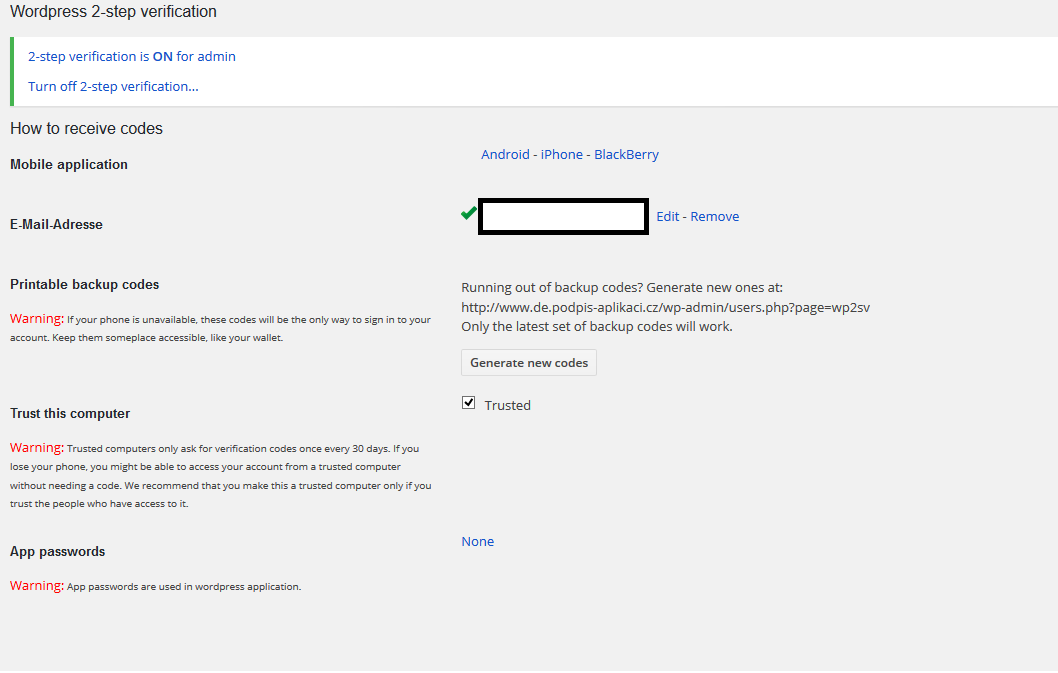
Task: Open the Android mobile app link
Action: [505, 155]
